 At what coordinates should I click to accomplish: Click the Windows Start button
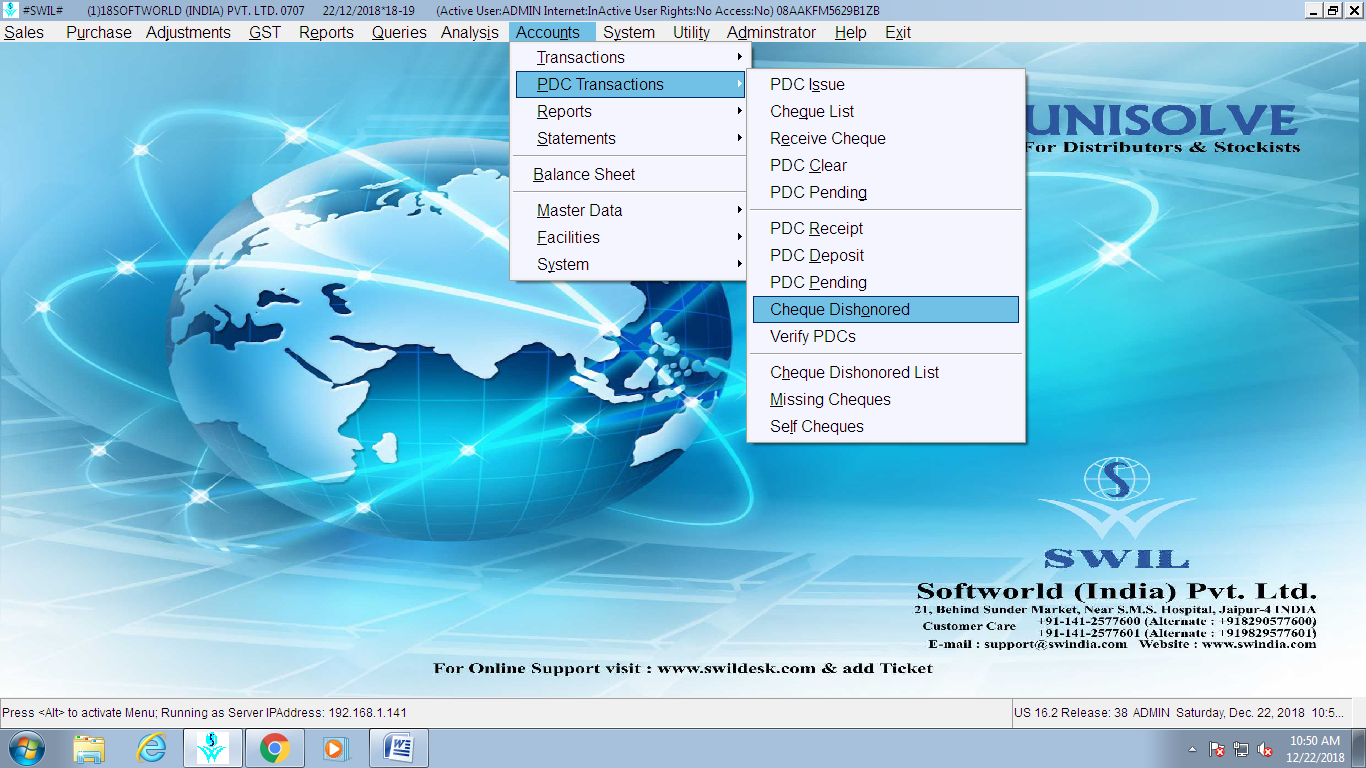pyautogui.click(x=27, y=748)
